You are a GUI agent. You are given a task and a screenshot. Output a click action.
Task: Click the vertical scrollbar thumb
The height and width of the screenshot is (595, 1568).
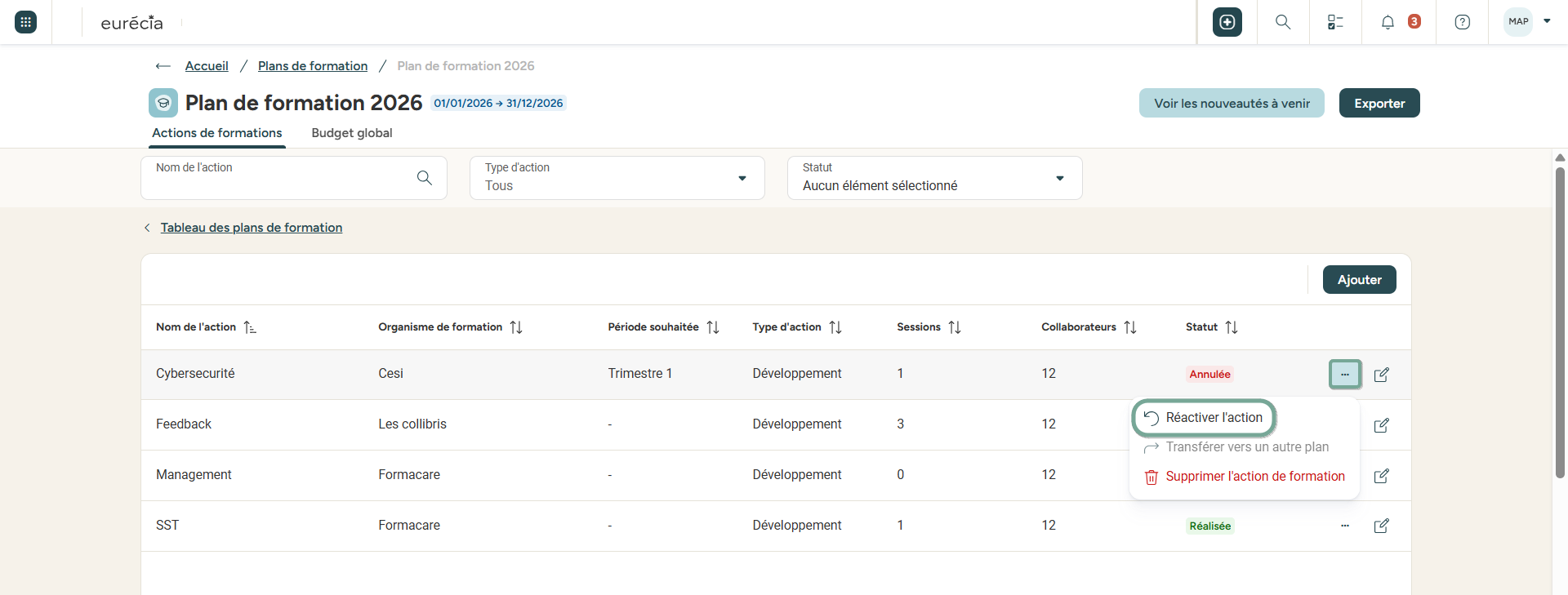1560,322
